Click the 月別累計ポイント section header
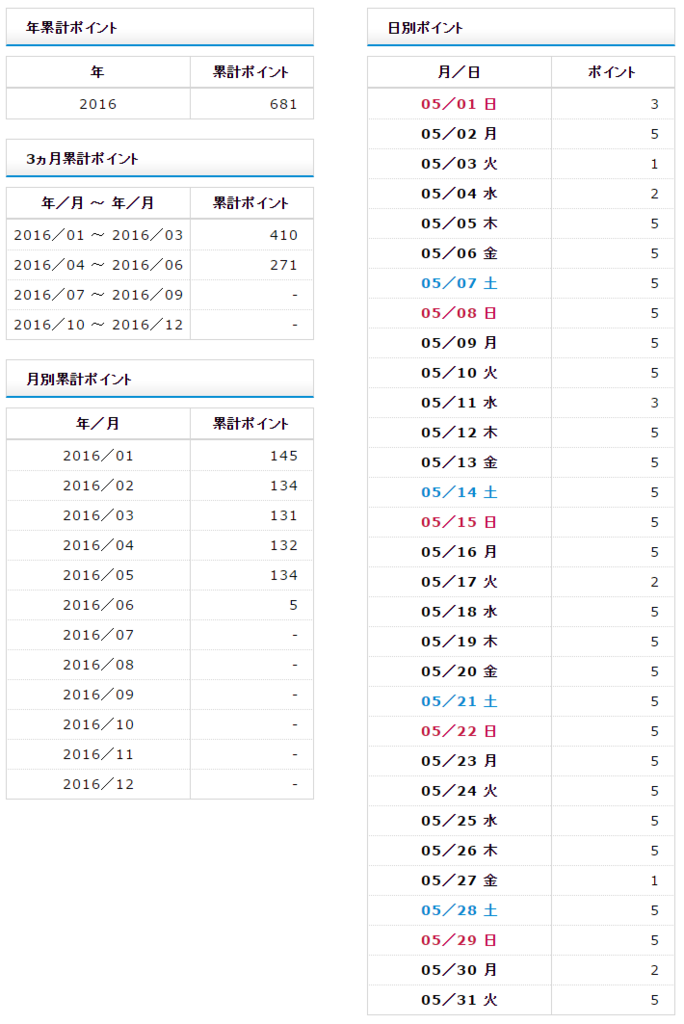The height and width of the screenshot is (1024, 684). point(159,379)
